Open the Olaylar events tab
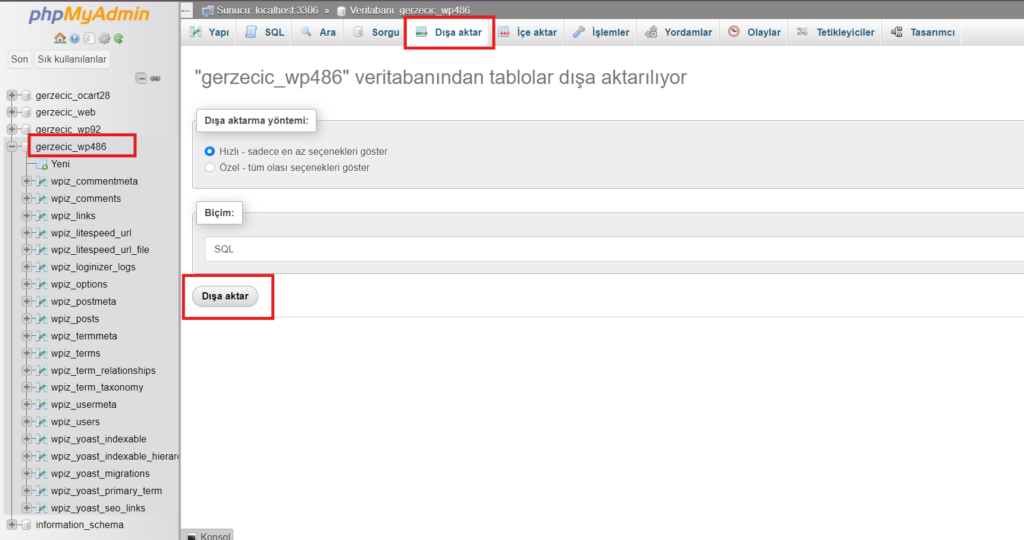 click(x=754, y=33)
